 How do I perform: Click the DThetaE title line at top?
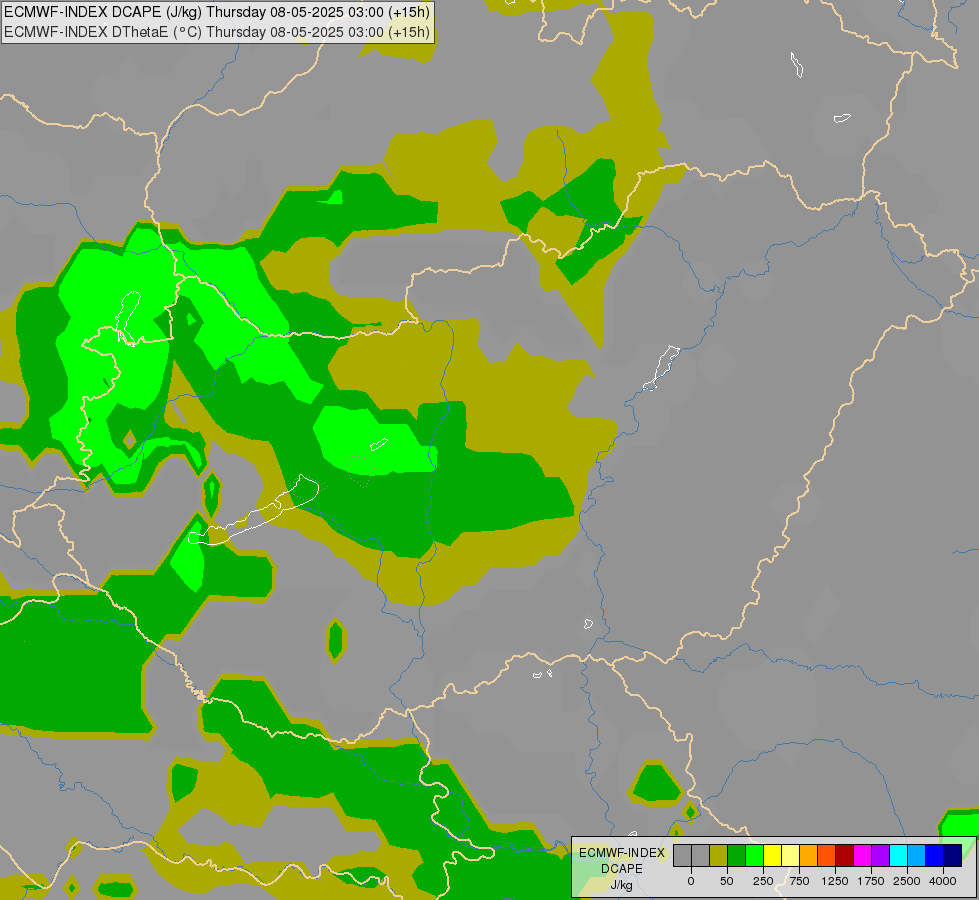pos(217,32)
